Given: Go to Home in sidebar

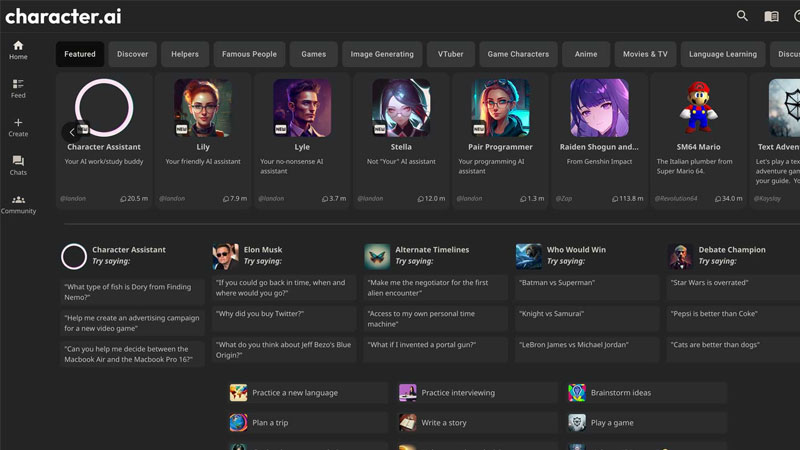Looking at the screenshot, I should (x=18, y=50).
